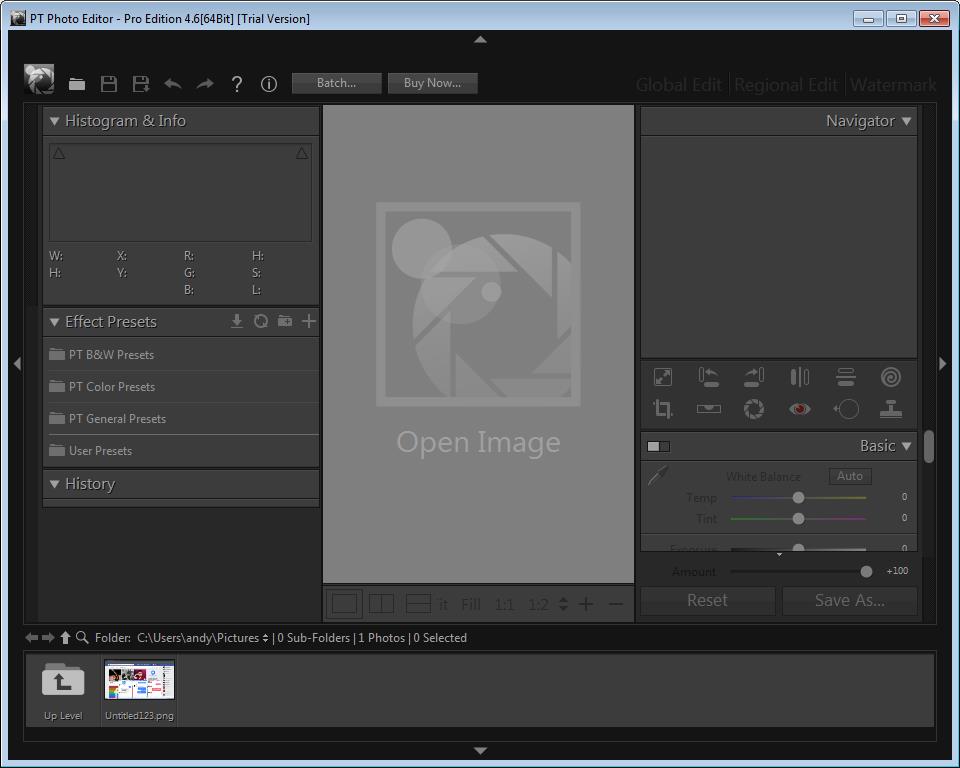Click the Up Level folder thumbnail
960x768 pixels.
[x=63, y=690]
